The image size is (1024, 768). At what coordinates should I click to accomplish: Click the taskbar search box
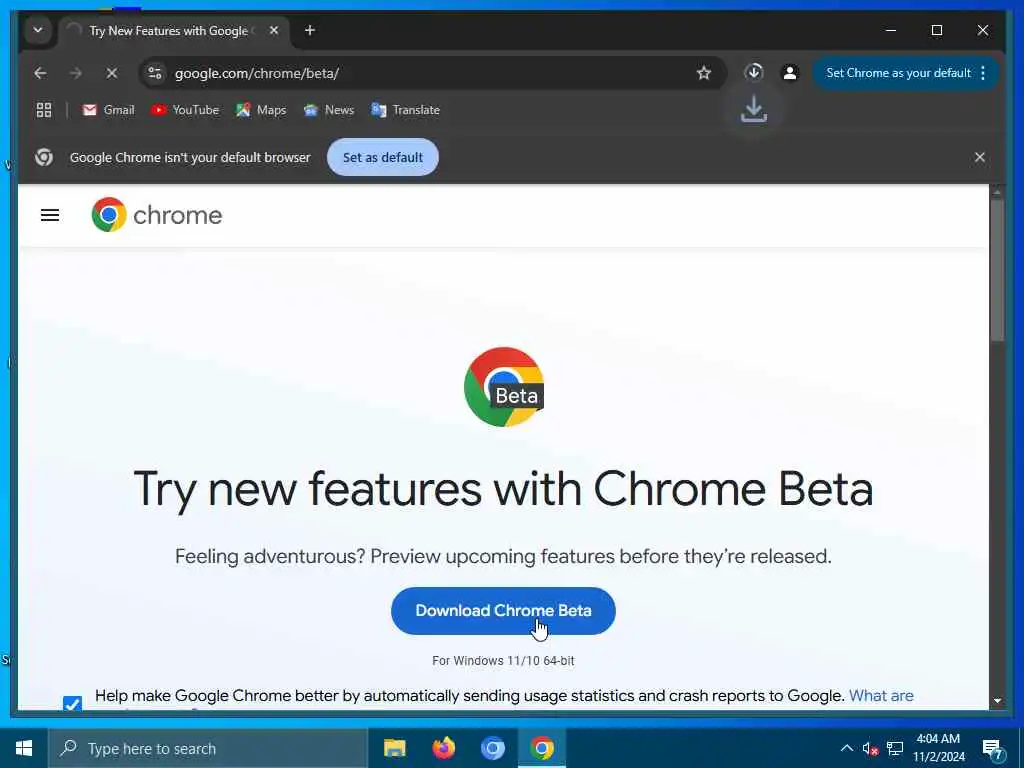click(208, 748)
